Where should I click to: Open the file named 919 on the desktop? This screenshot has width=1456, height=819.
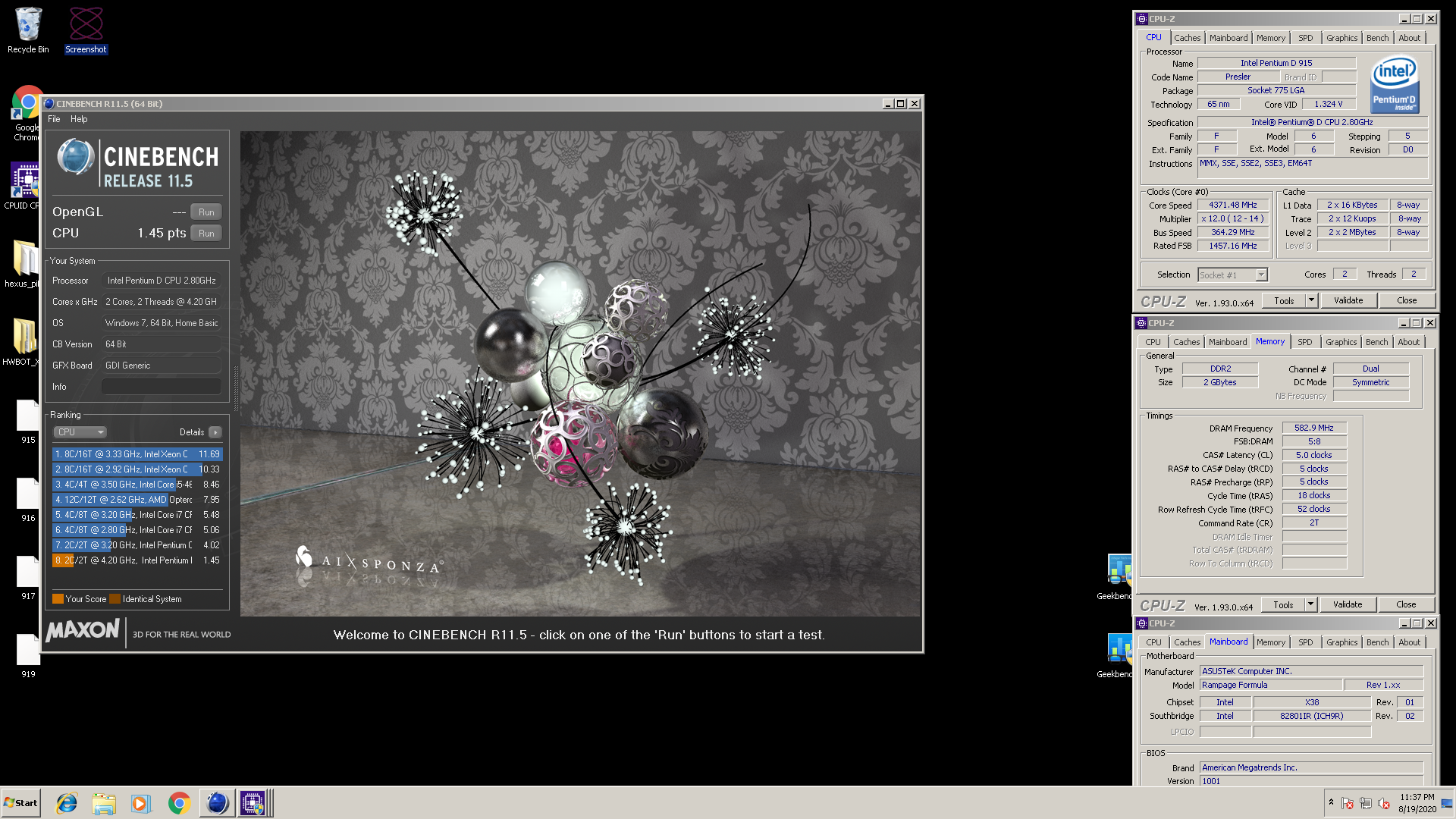28,656
